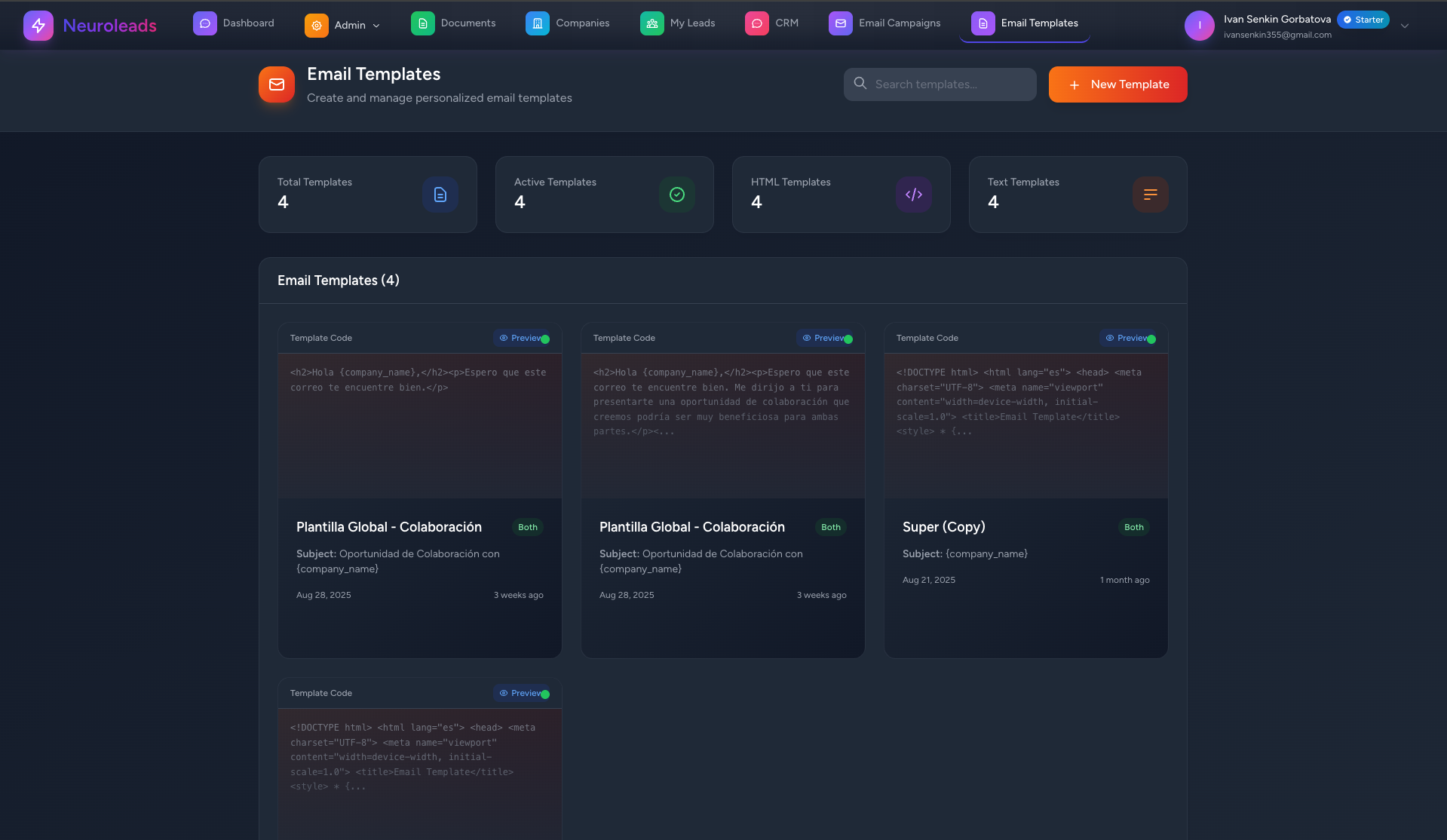Image resolution: width=1447 pixels, height=840 pixels.
Task: Click user name Ivan Senkin Gorbatova
Action: point(1277,19)
